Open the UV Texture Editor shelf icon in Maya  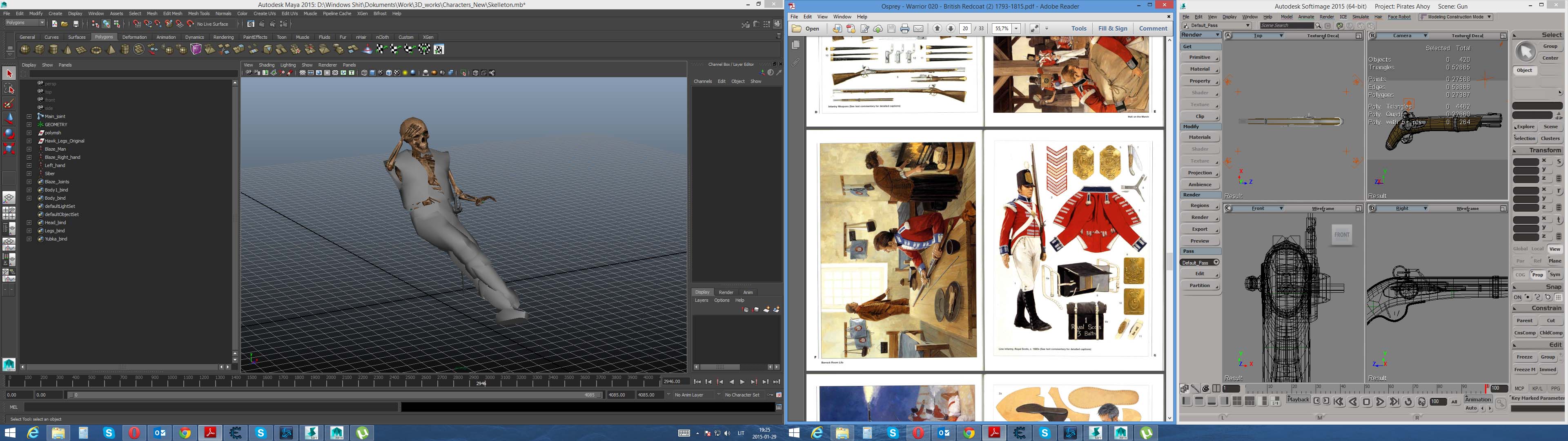[439, 49]
